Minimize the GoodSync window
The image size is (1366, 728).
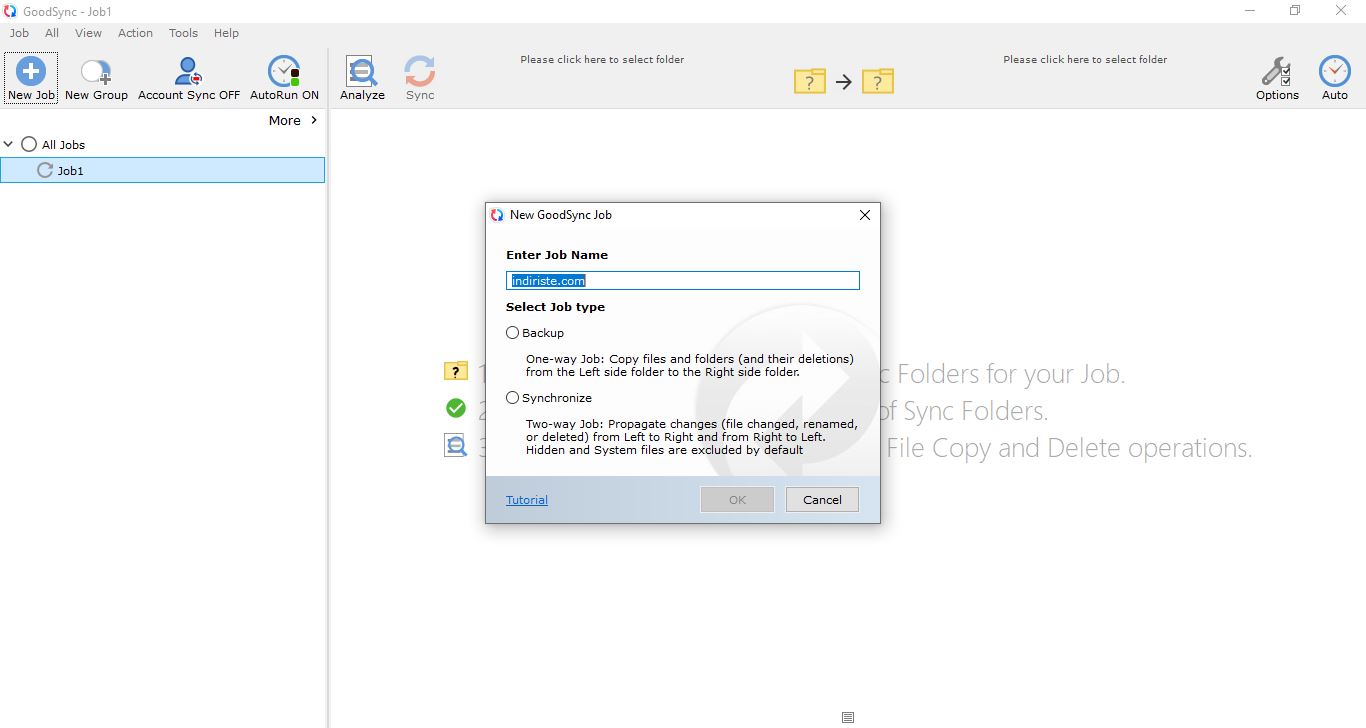pos(1250,11)
